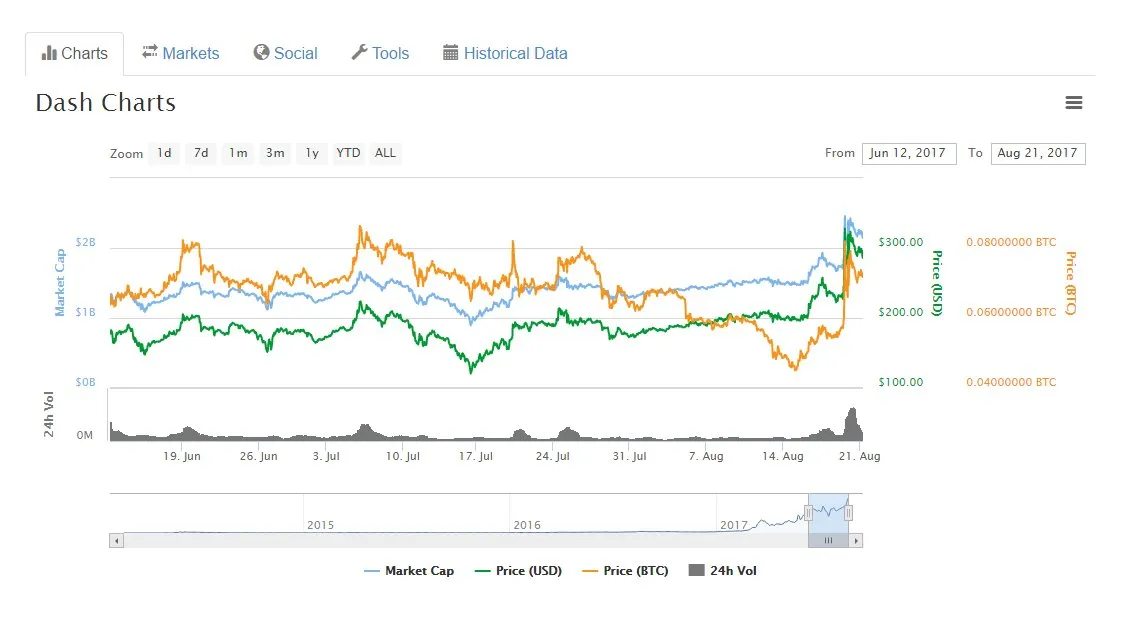Toggle the Price (USD) series in legend
Screen dimensions: 1141x617
point(518,571)
